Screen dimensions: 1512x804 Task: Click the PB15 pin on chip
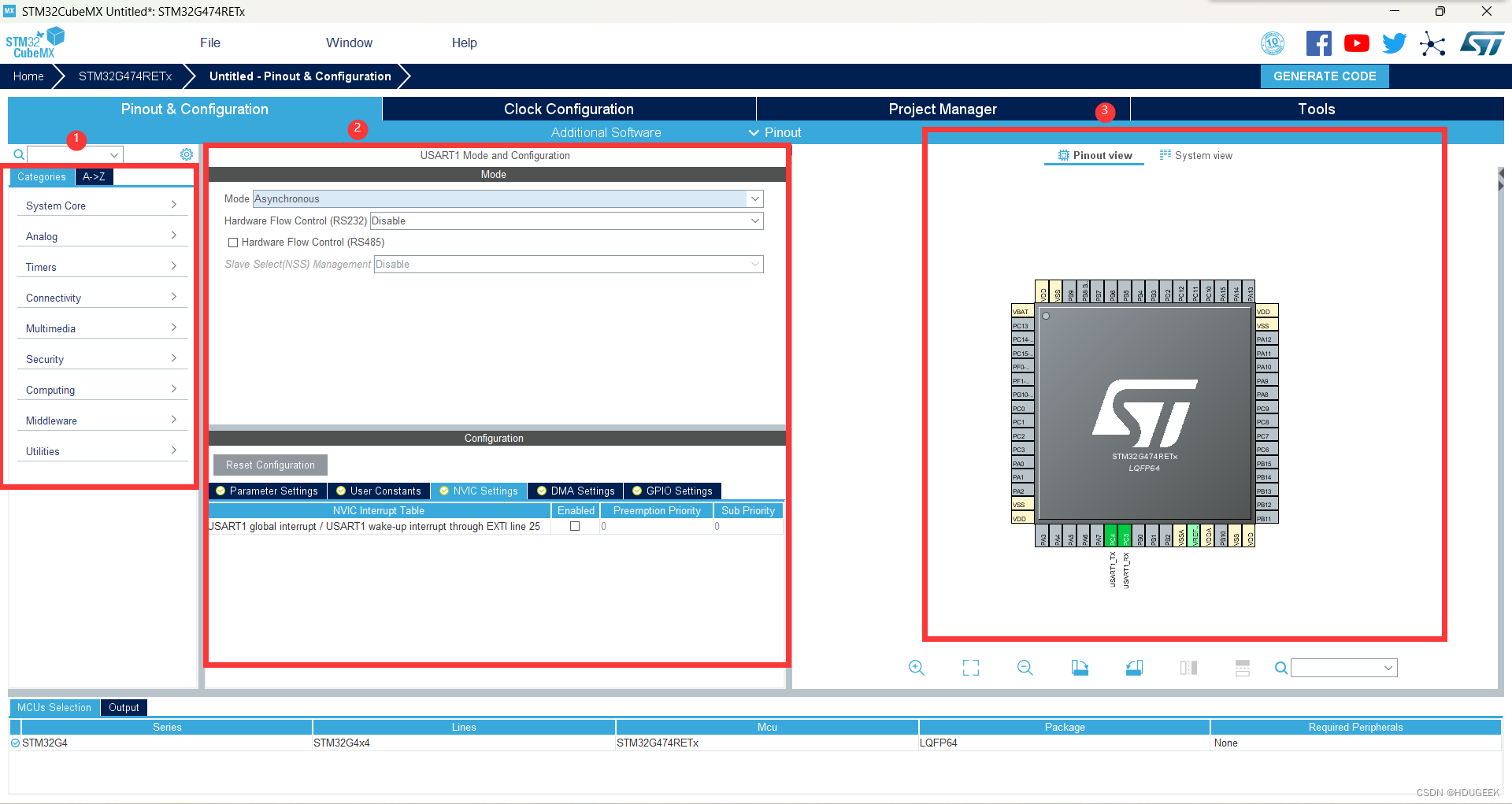click(1266, 463)
